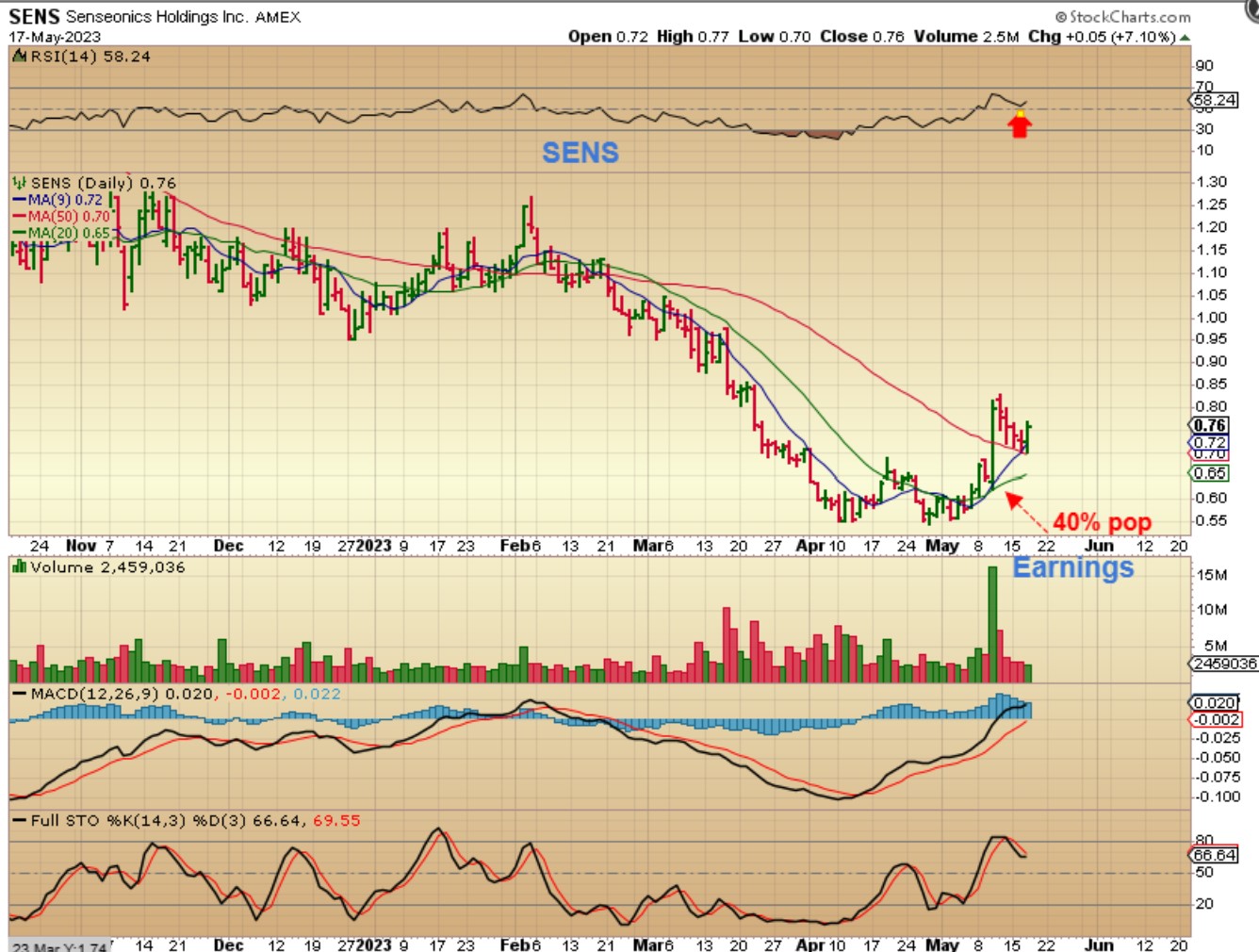Click the green line swatch for MA(20)

click(19, 233)
